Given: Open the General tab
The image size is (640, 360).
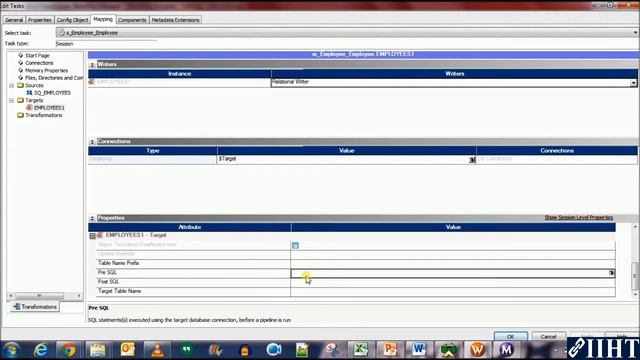Looking at the screenshot, I should [x=14, y=20].
